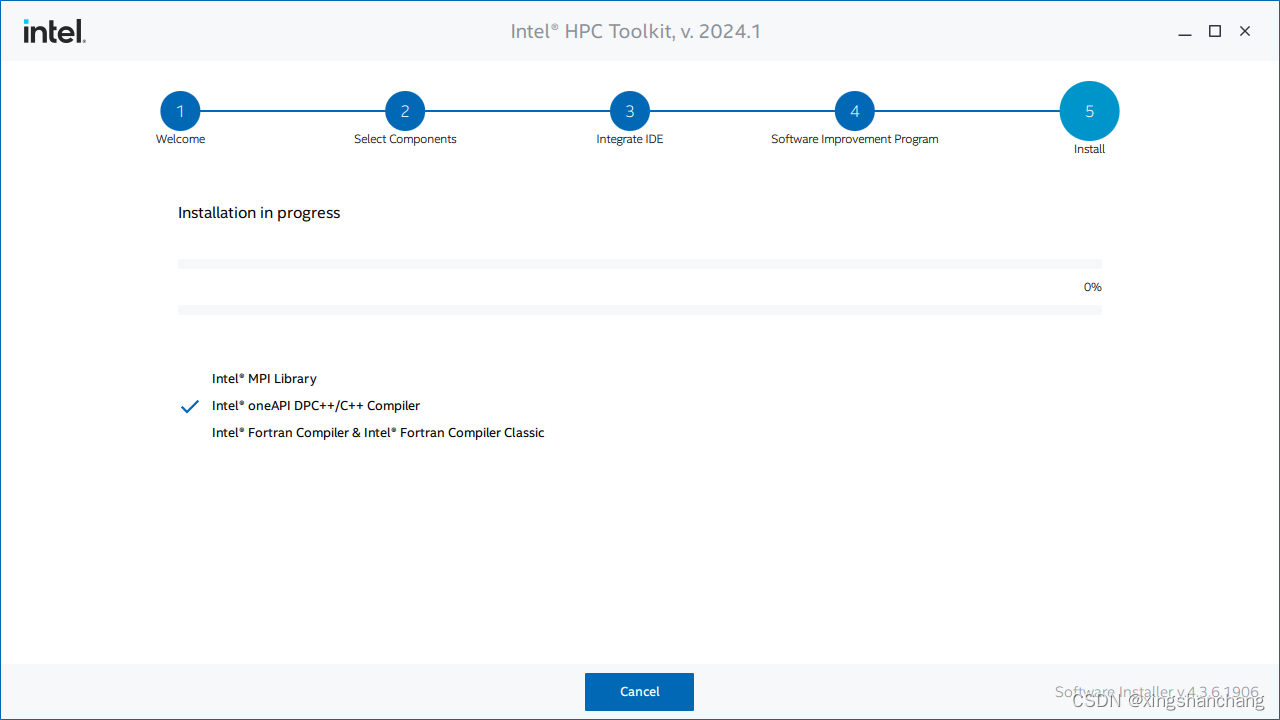1280x720 pixels.
Task: Go to step 2 Select Components circle
Action: [405, 111]
